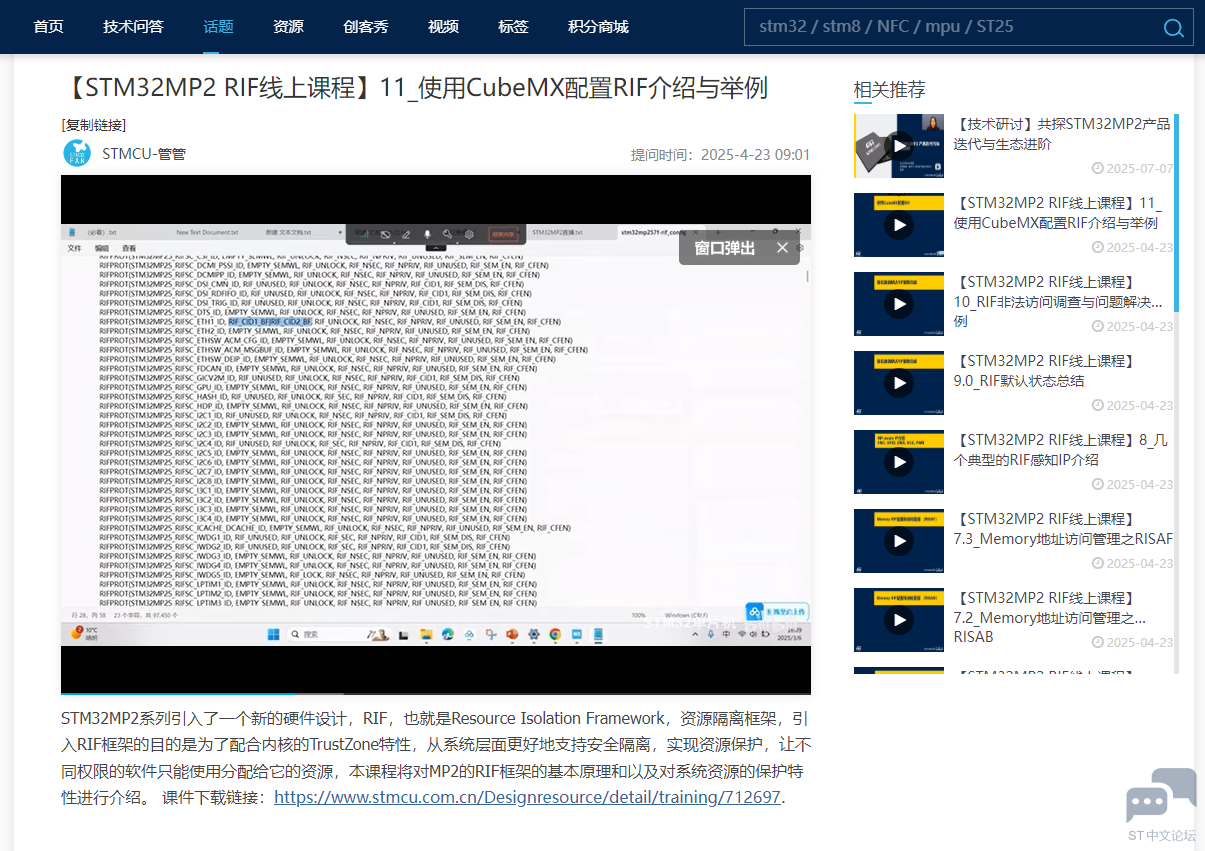1205x851 pixels.
Task: Open the 资源 nav item
Action: coord(288,27)
